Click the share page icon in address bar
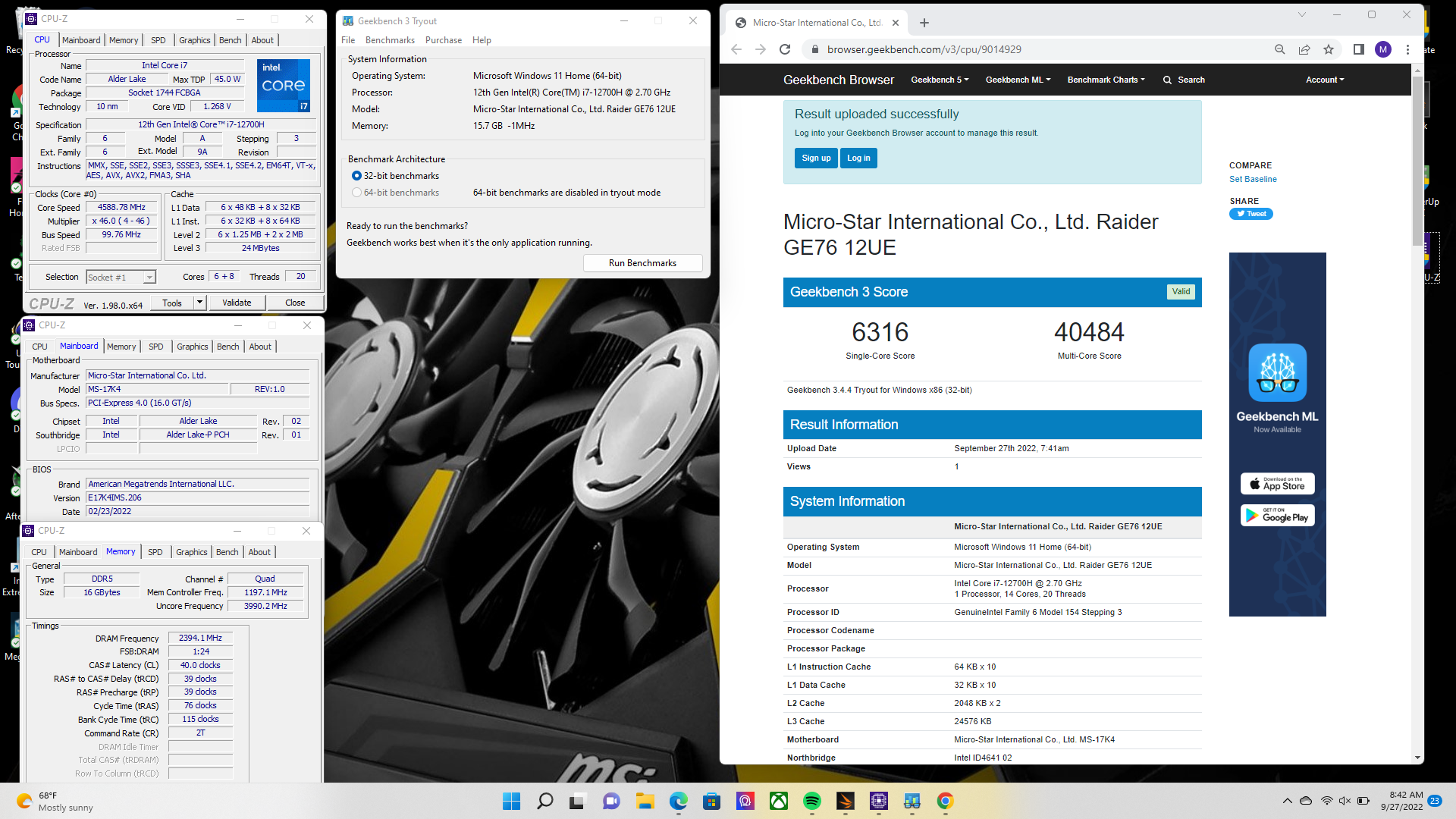 pos(1304,49)
